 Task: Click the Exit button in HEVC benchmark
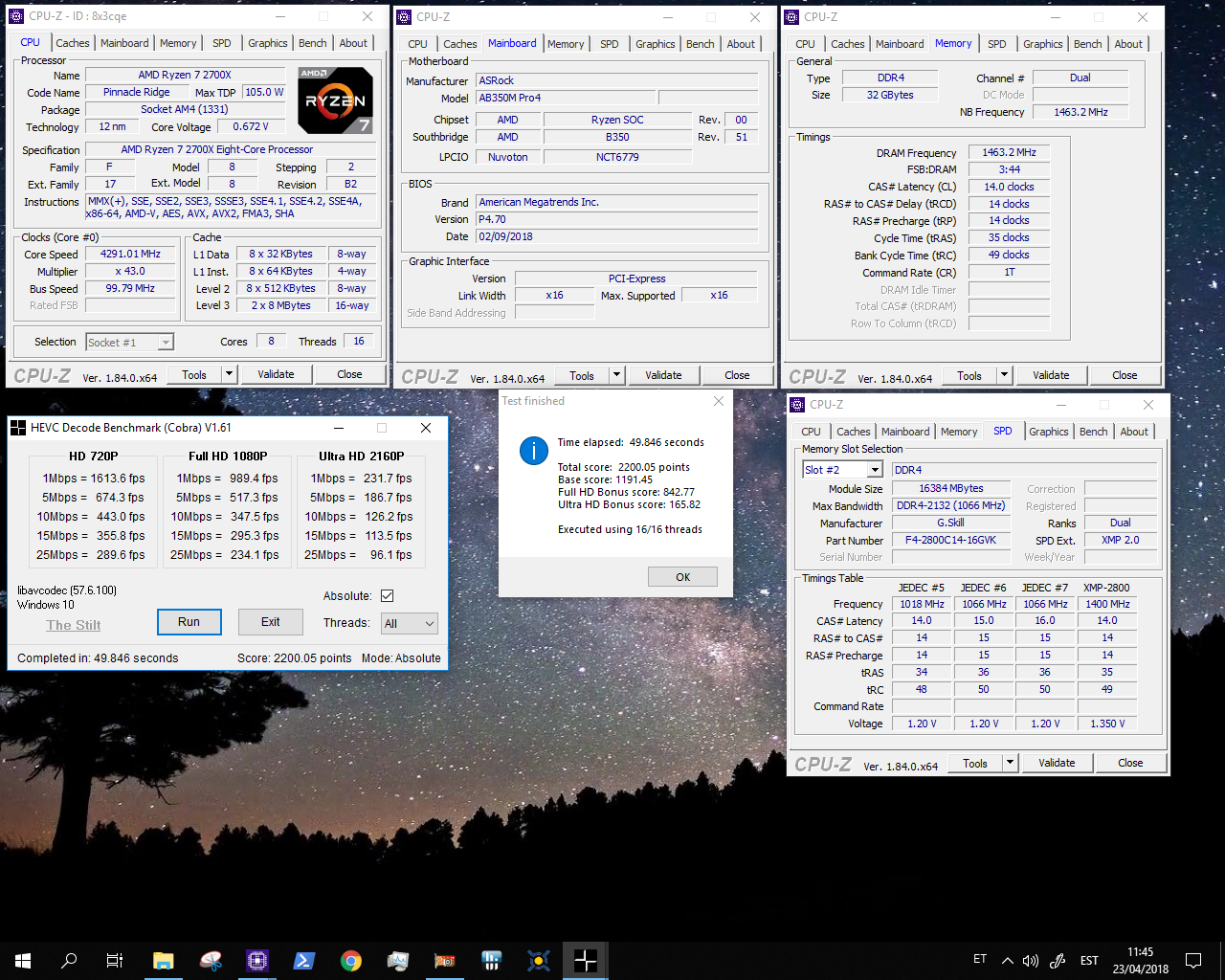[271, 622]
